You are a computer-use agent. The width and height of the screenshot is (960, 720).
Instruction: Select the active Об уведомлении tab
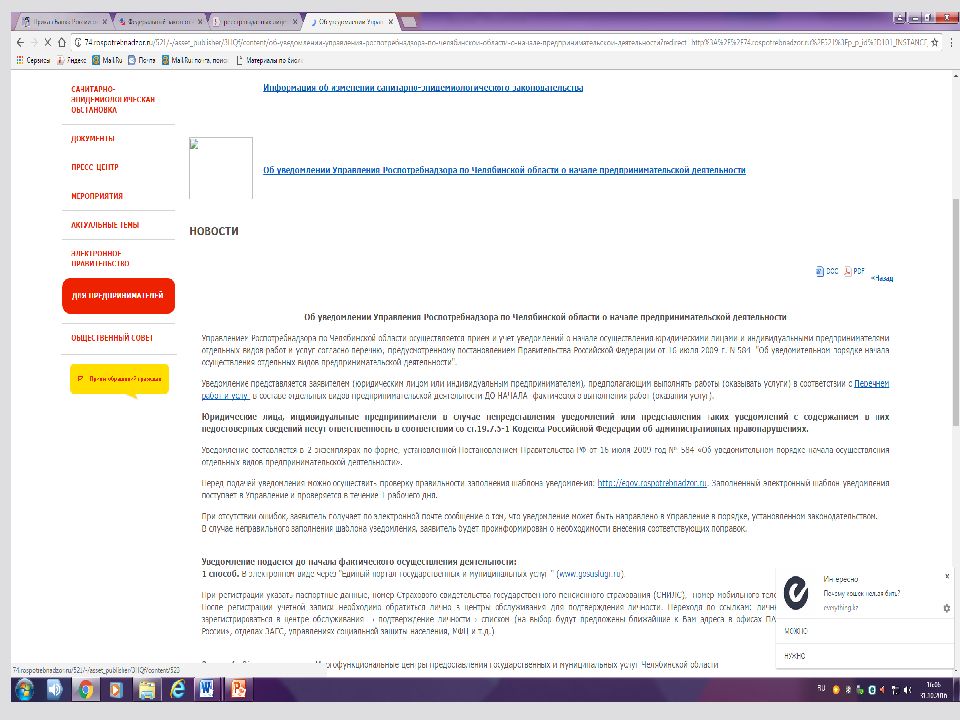coord(349,21)
